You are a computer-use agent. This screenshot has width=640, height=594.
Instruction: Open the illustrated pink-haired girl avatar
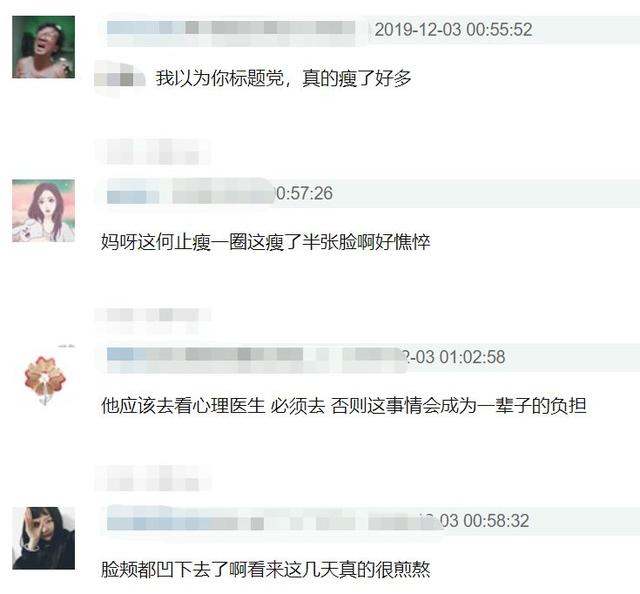(x=43, y=211)
